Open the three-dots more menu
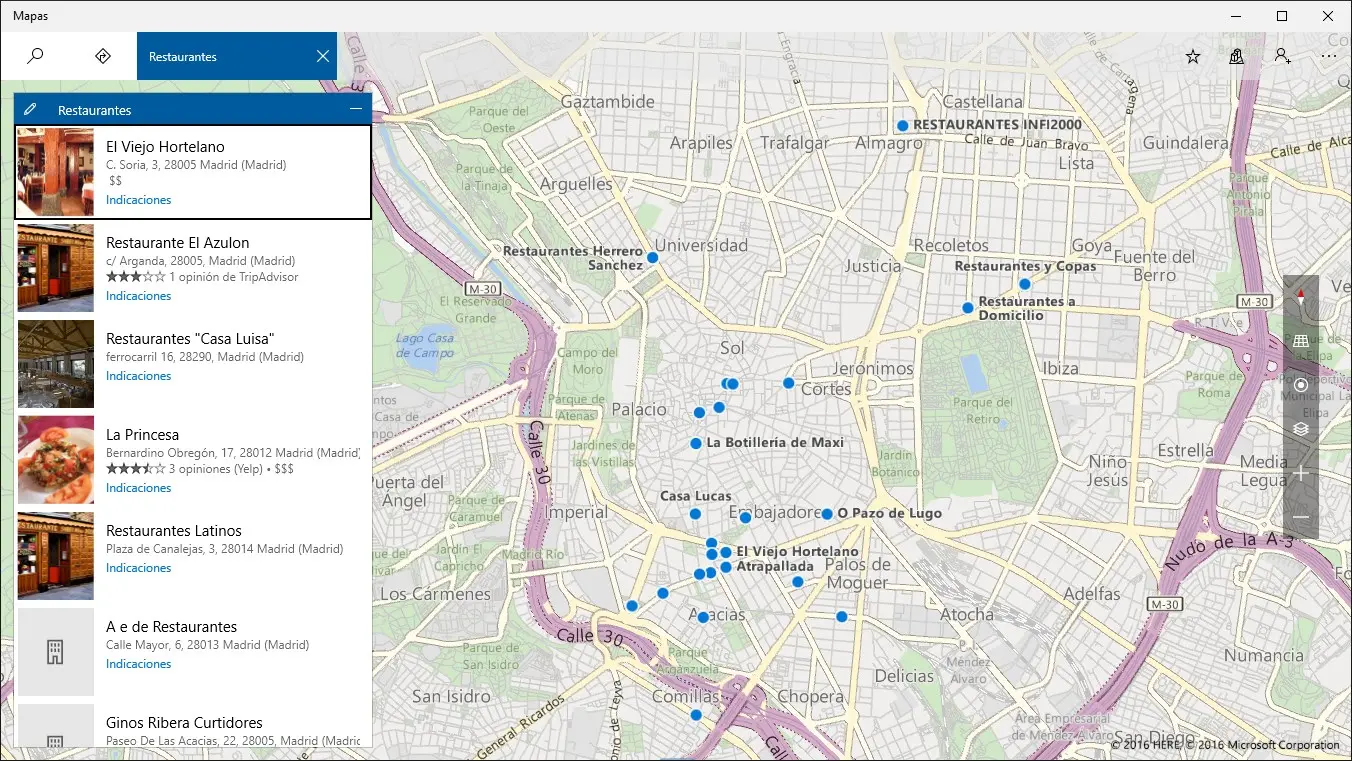This screenshot has height=761, width=1352. pyautogui.click(x=1328, y=57)
